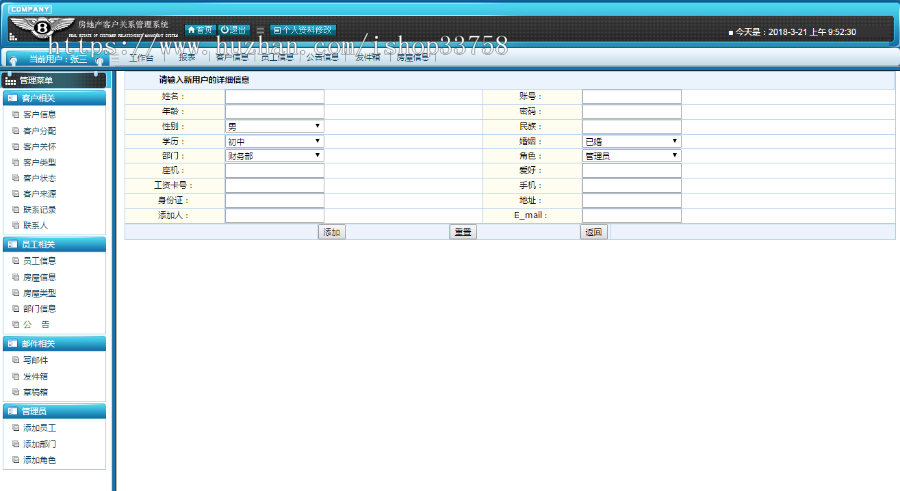Focus the 账号 account input field
Image resolution: width=900 pixels, height=491 pixels.
(632, 96)
